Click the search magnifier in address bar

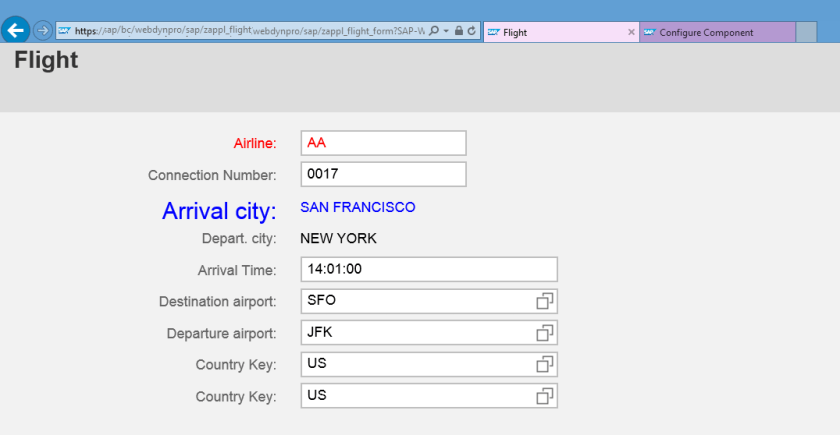(434, 31)
